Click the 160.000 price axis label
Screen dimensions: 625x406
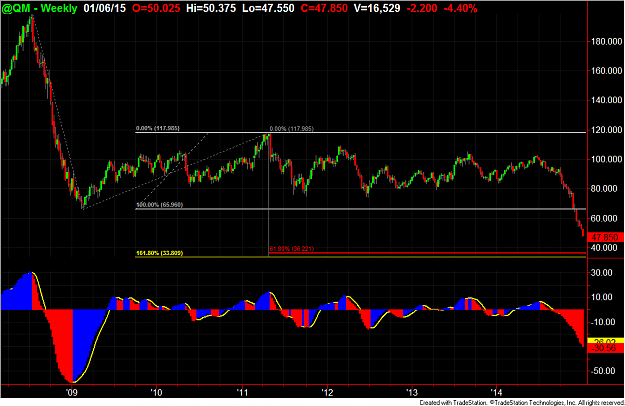606,71
